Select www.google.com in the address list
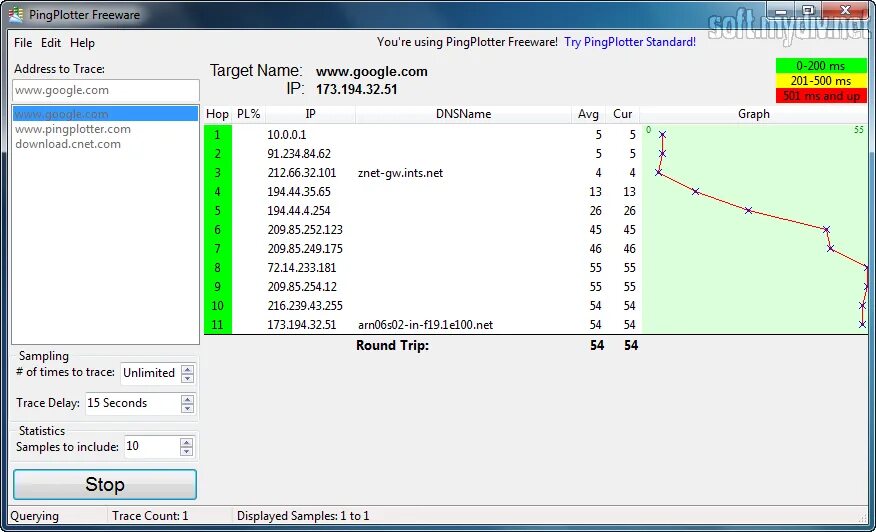The width and height of the screenshot is (876, 532). [105, 114]
